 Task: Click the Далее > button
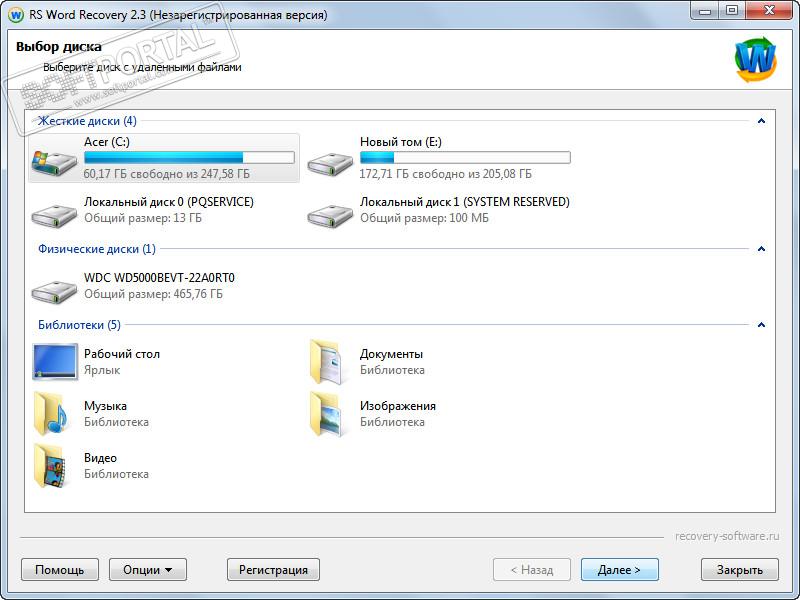tap(619, 569)
